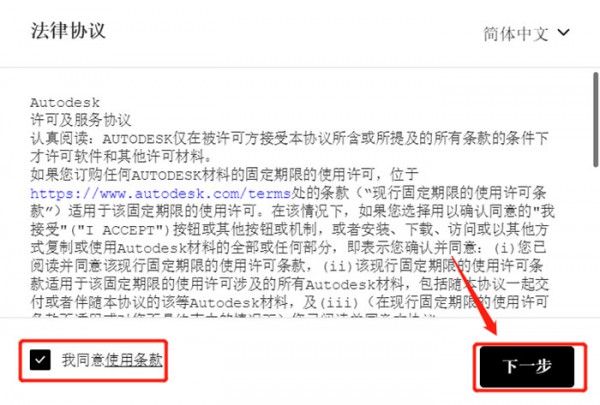
Task: Click the agreement scrollbar thumb
Action: point(596,119)
